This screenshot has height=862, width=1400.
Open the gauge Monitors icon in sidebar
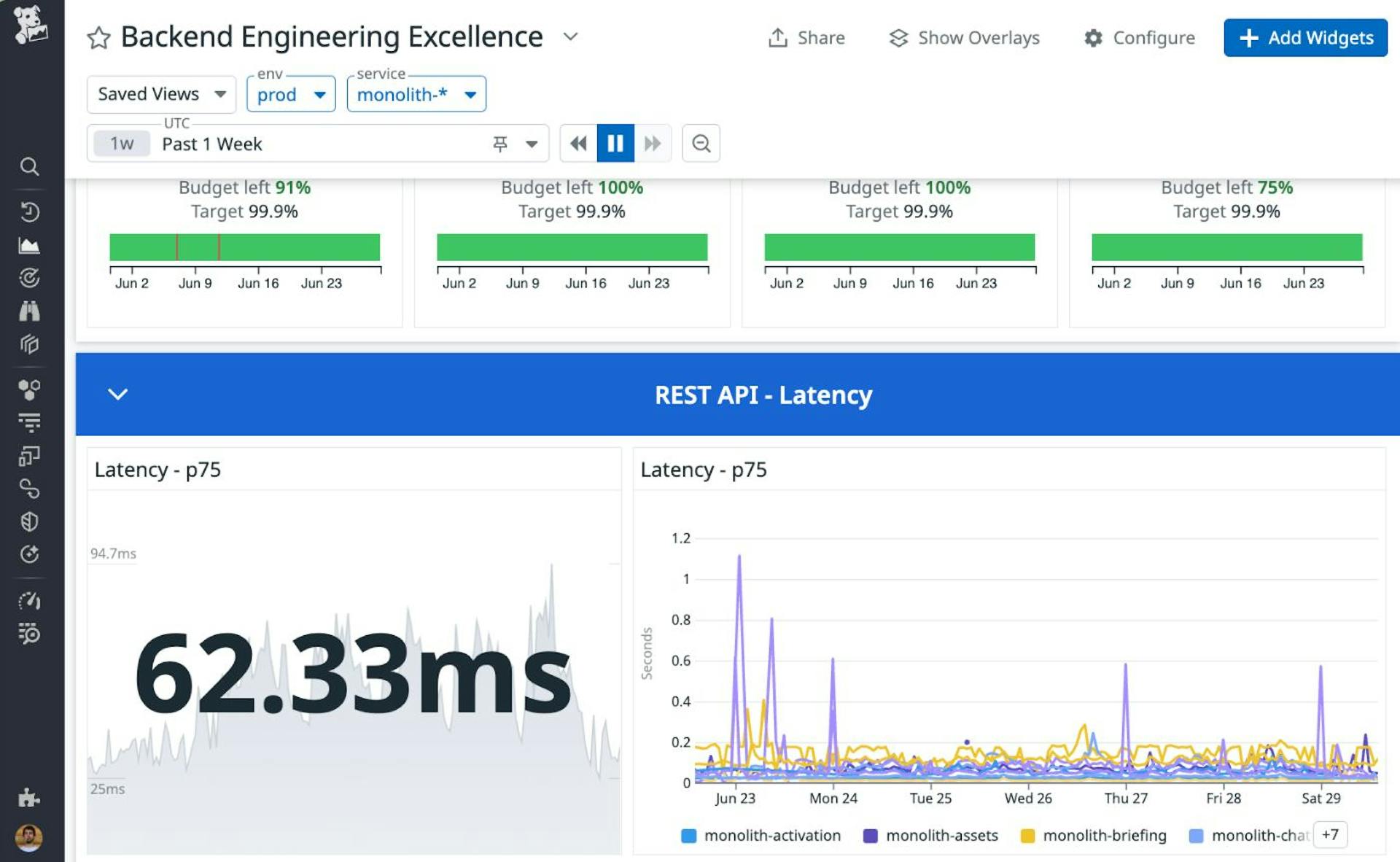[x=29, y=601]
